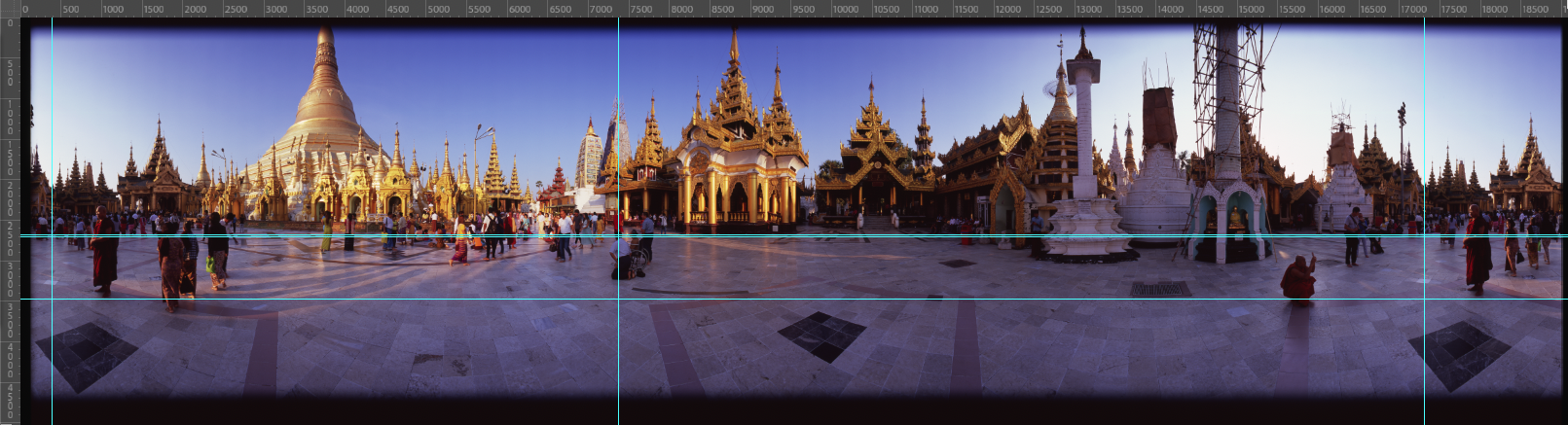
Task: Click the 4000 label on the horizontal ruler
Action: click(x=357, y=9)
